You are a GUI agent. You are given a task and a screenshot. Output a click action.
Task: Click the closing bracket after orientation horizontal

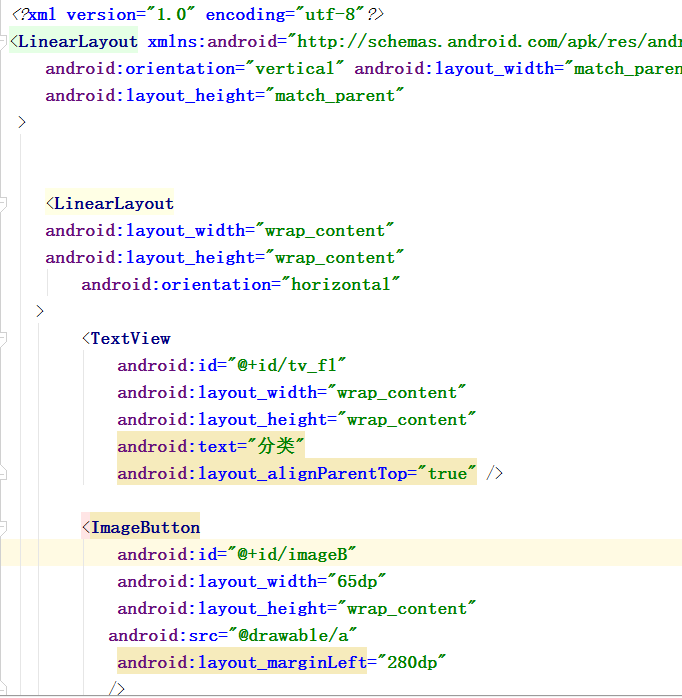click(x=40, y=311)
